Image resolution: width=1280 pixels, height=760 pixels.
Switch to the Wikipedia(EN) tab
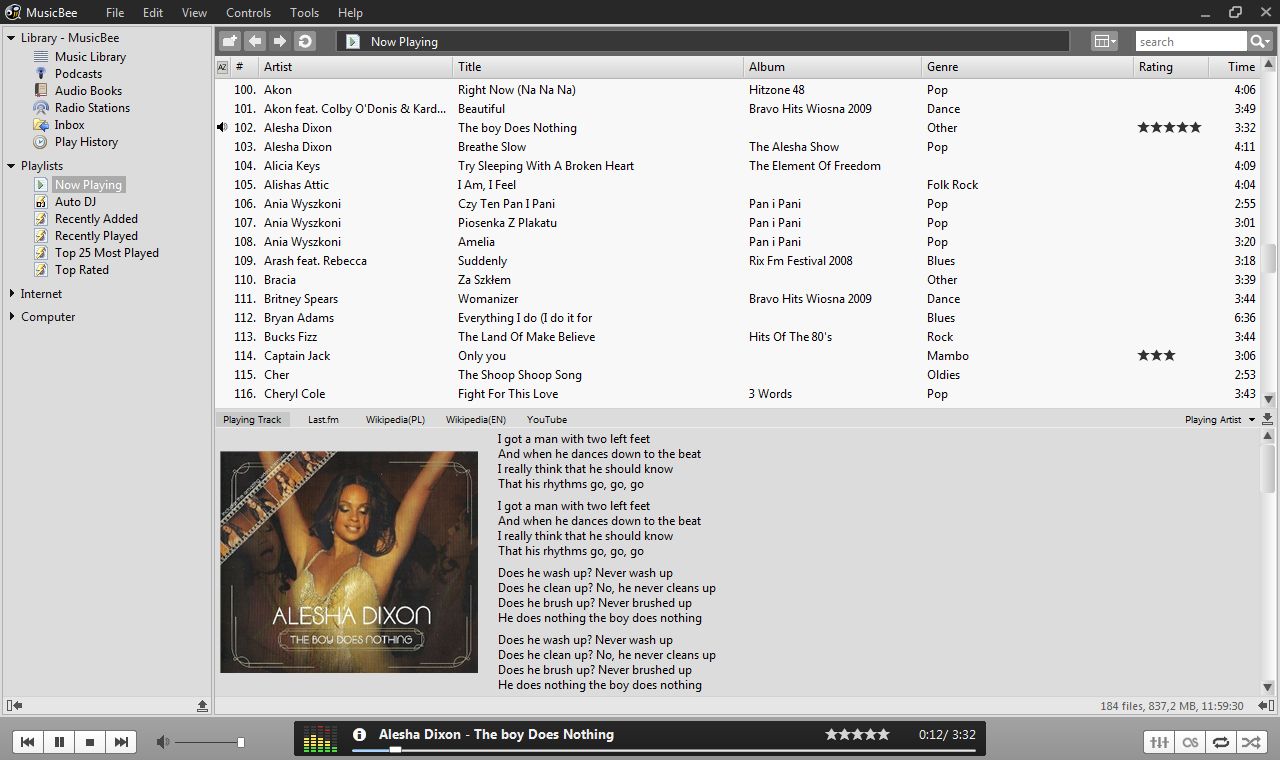[x=476, y=420]
